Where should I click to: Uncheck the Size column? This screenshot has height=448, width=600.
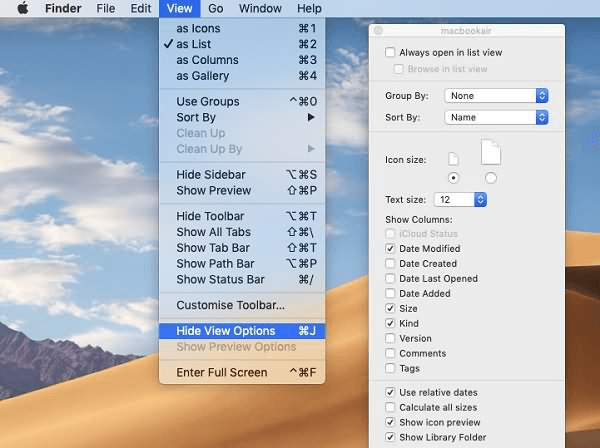(x=390, y=308)
